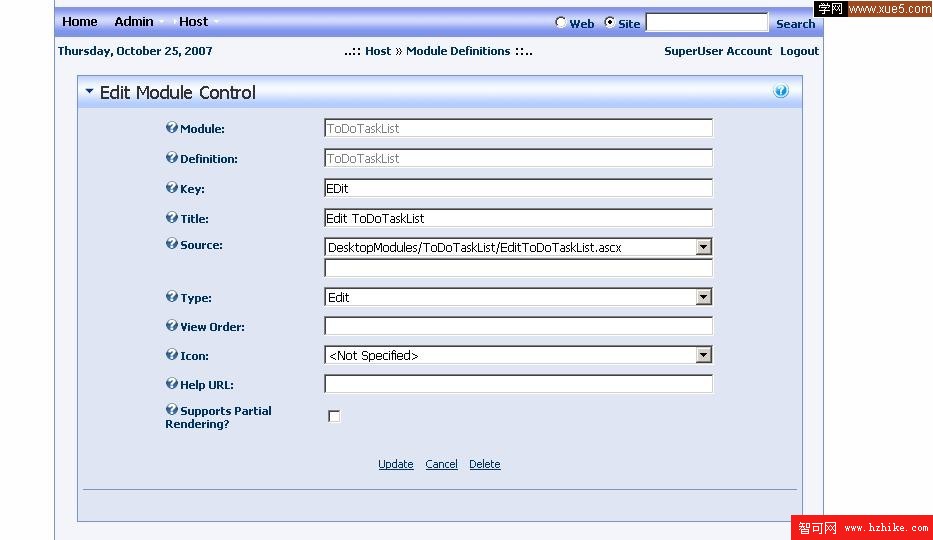The width and height of the screenshot is (933, 540).
Task: Open the Admin menu
Action: pos(134,21)
